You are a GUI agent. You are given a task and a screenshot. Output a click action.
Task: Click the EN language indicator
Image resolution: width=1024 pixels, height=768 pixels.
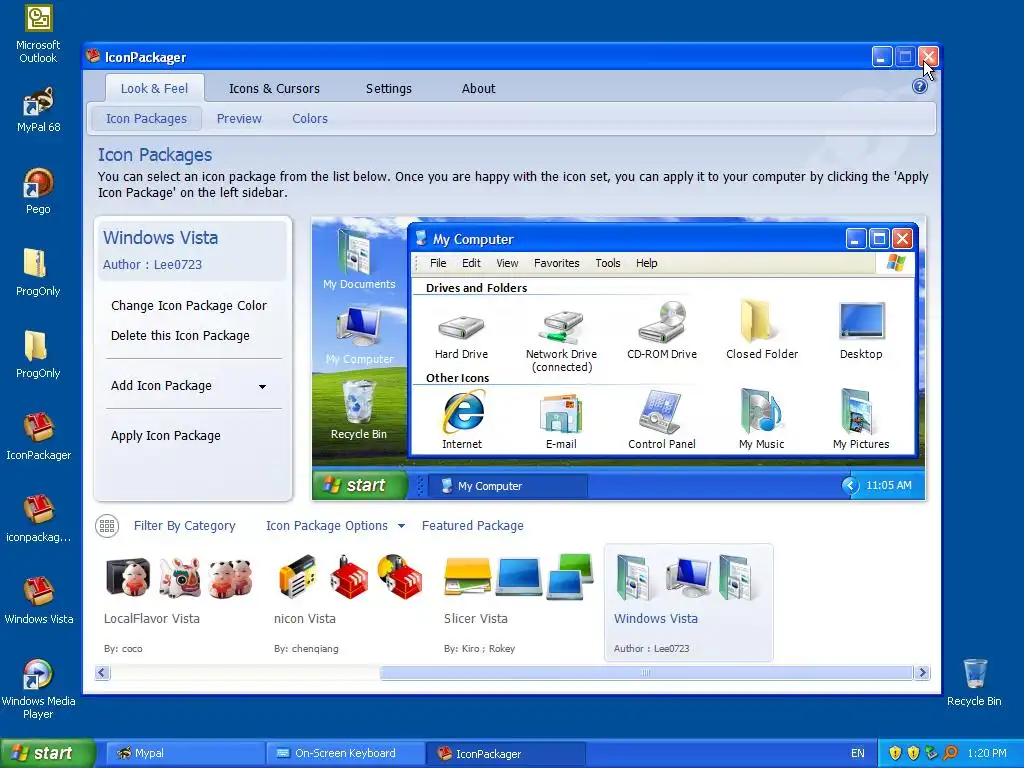[x=857, y=753]
